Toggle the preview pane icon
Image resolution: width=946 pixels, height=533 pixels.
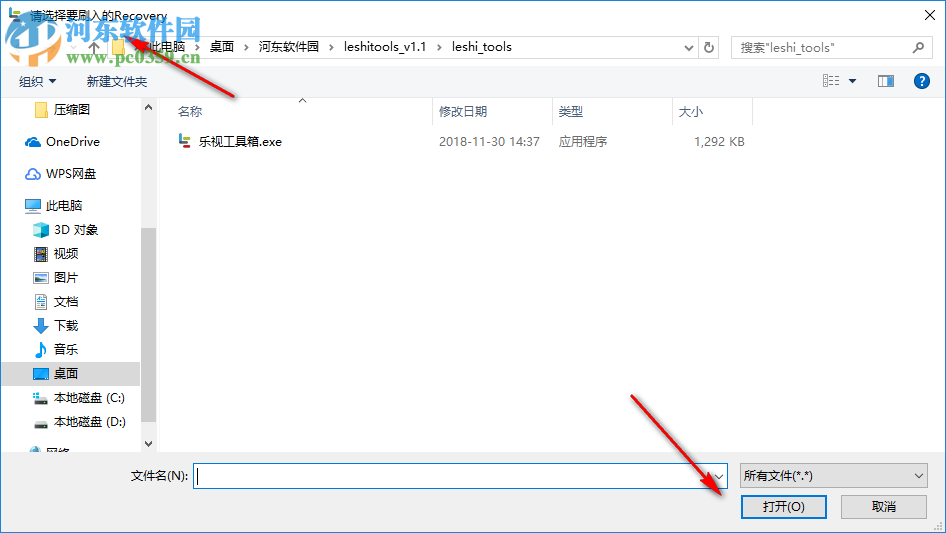[x=886, y=81]
